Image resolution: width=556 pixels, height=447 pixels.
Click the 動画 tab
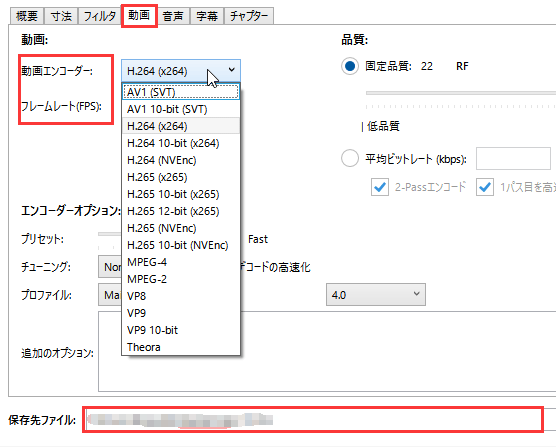point(139,15)
